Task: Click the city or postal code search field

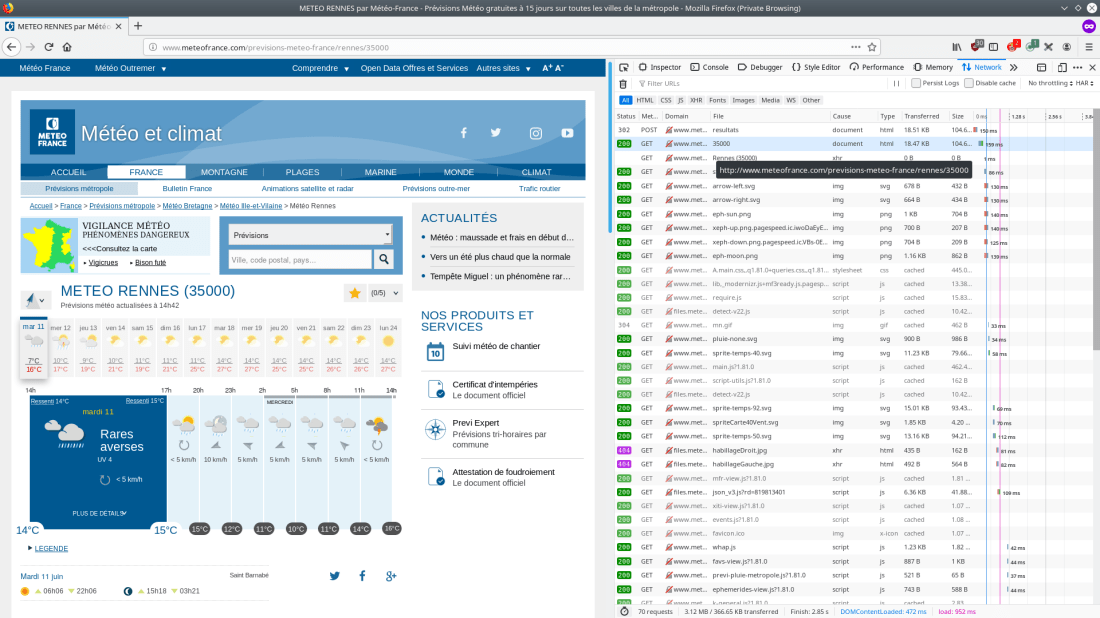Action: click(298, 260)
